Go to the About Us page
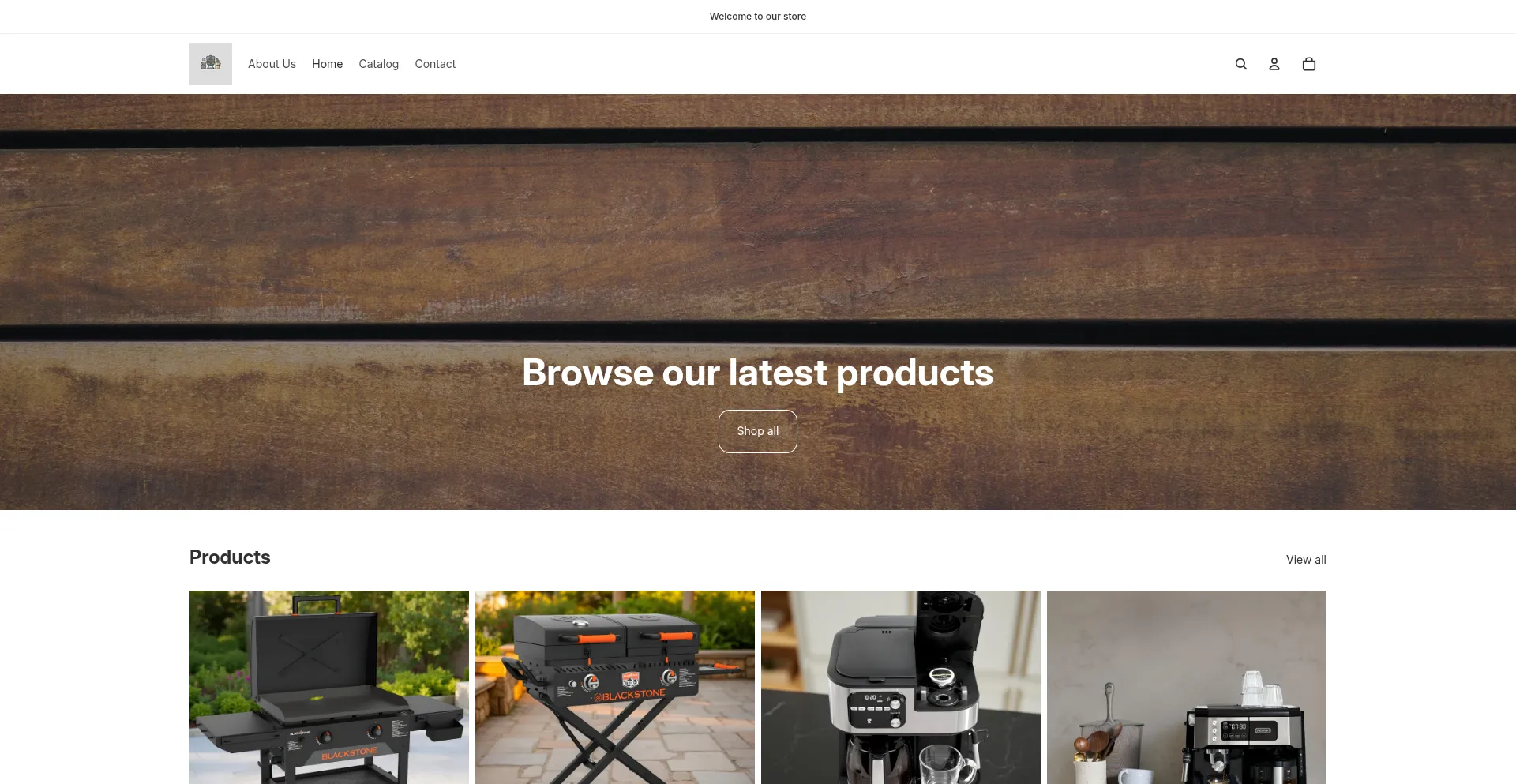 pos(272,64)
